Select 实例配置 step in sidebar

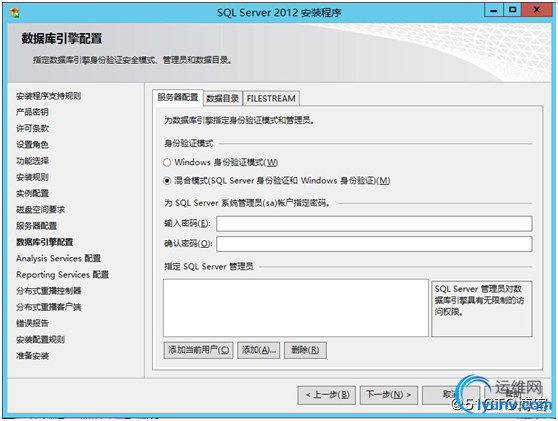(32, 194)
